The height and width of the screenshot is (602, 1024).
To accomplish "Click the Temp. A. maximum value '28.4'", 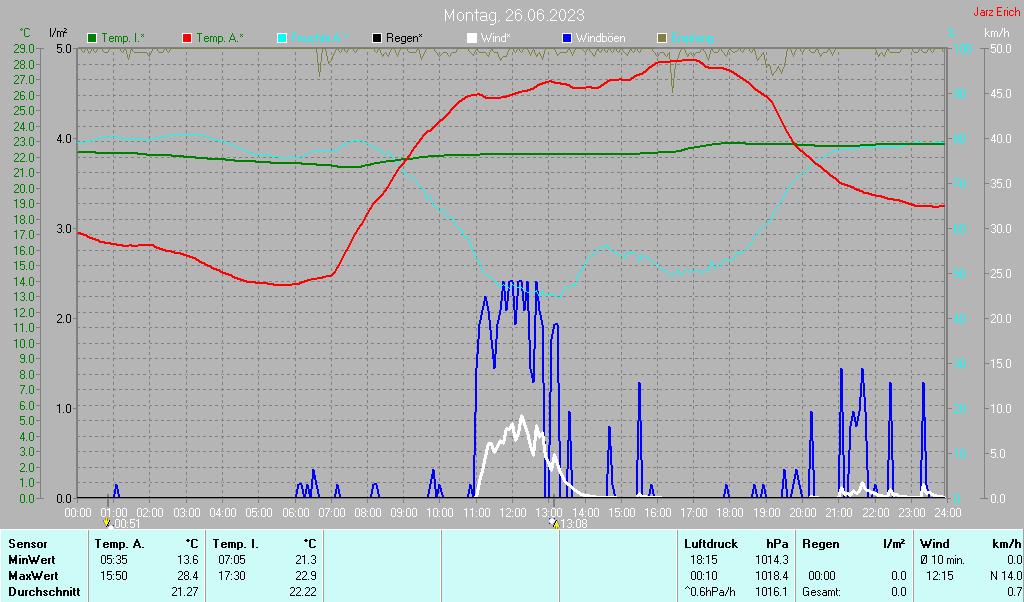I will pos(188,577).
